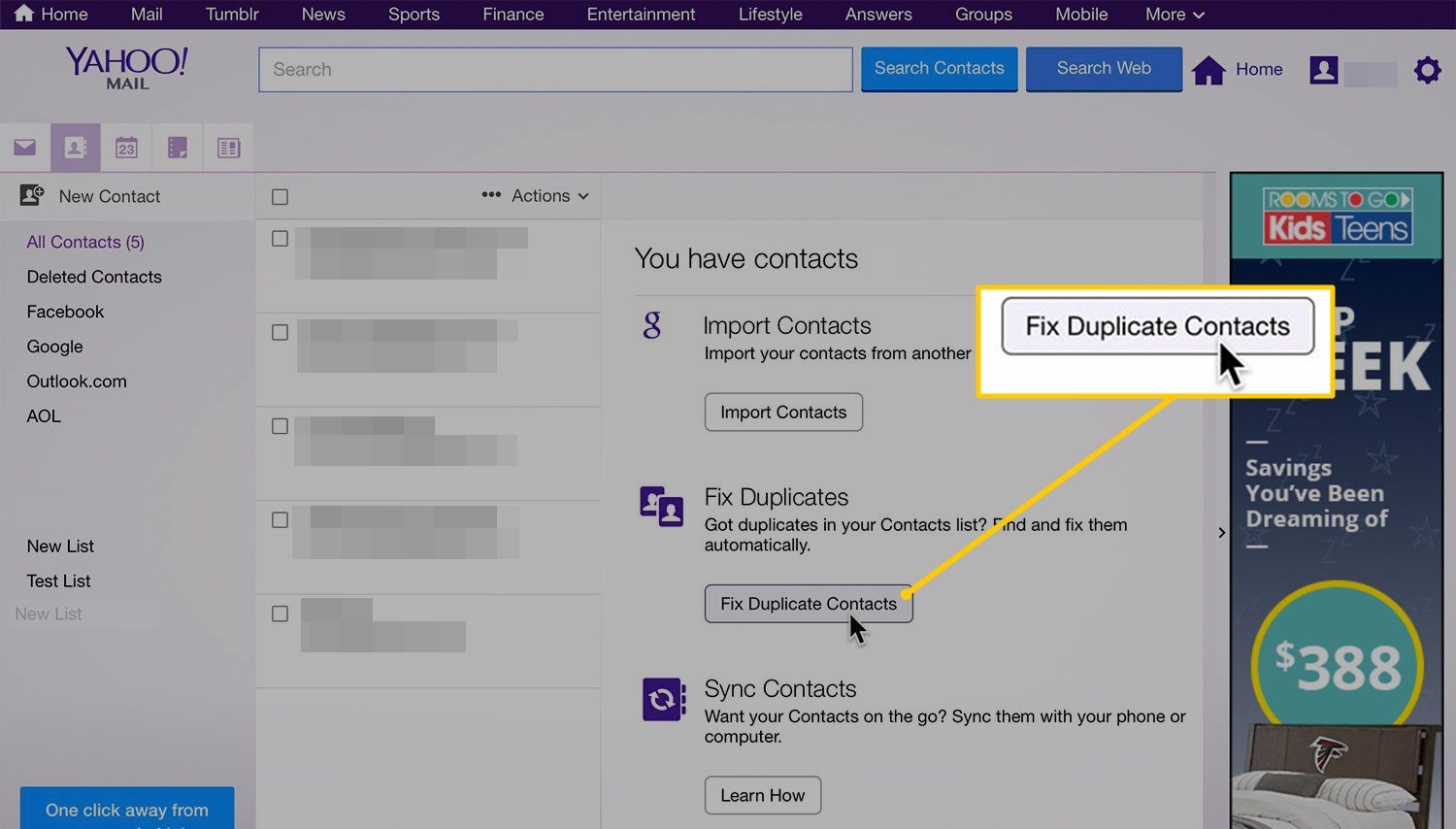Open Sports in the top navigation
The height and width of the screenshot is (829, 1456).
[x=414, y=15]
